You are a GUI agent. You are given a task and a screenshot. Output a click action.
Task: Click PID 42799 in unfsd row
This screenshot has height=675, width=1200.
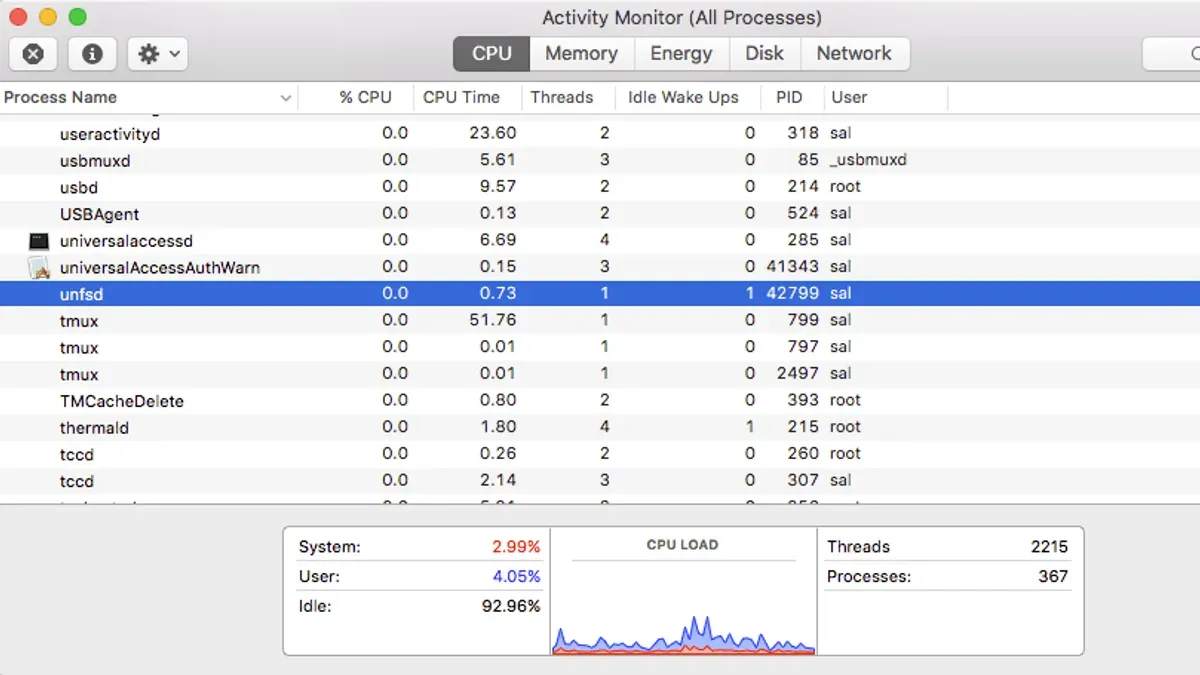pyautogui.click(x=792, y=294)
